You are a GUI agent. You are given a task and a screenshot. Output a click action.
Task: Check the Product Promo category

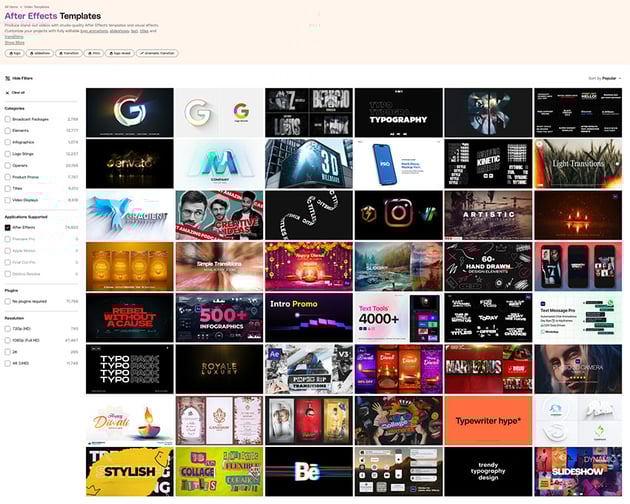pos(8,177)
